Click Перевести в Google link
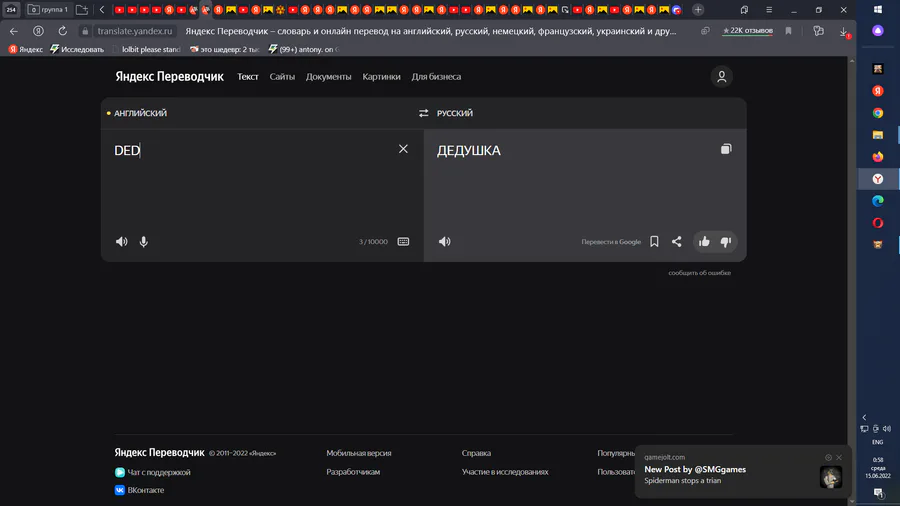 pos(611,242)
